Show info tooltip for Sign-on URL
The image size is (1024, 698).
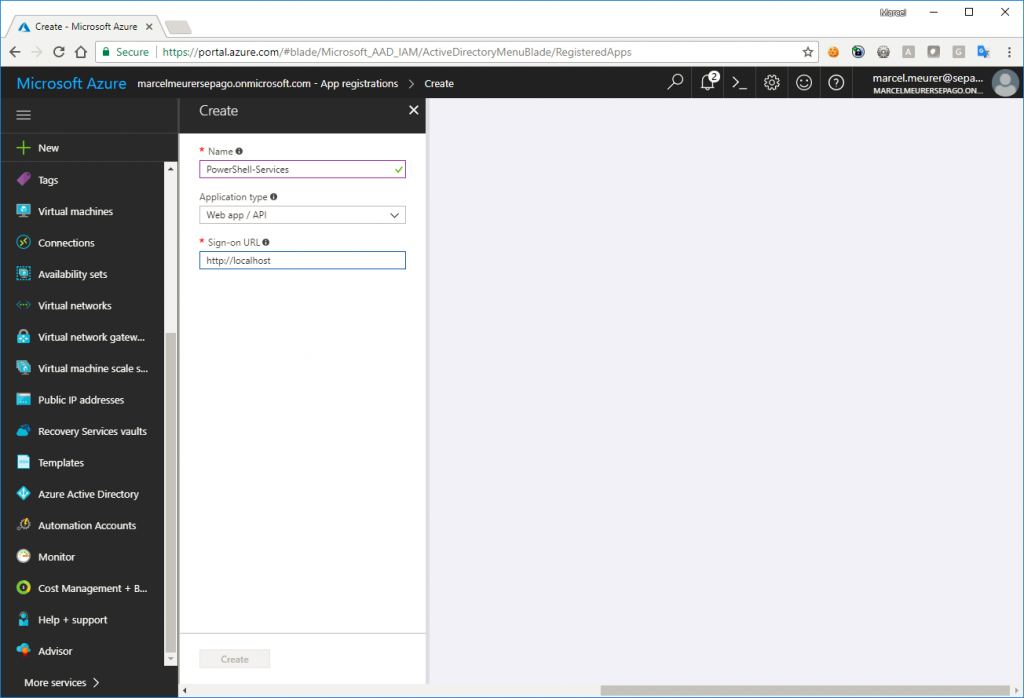tap(266, 242)
